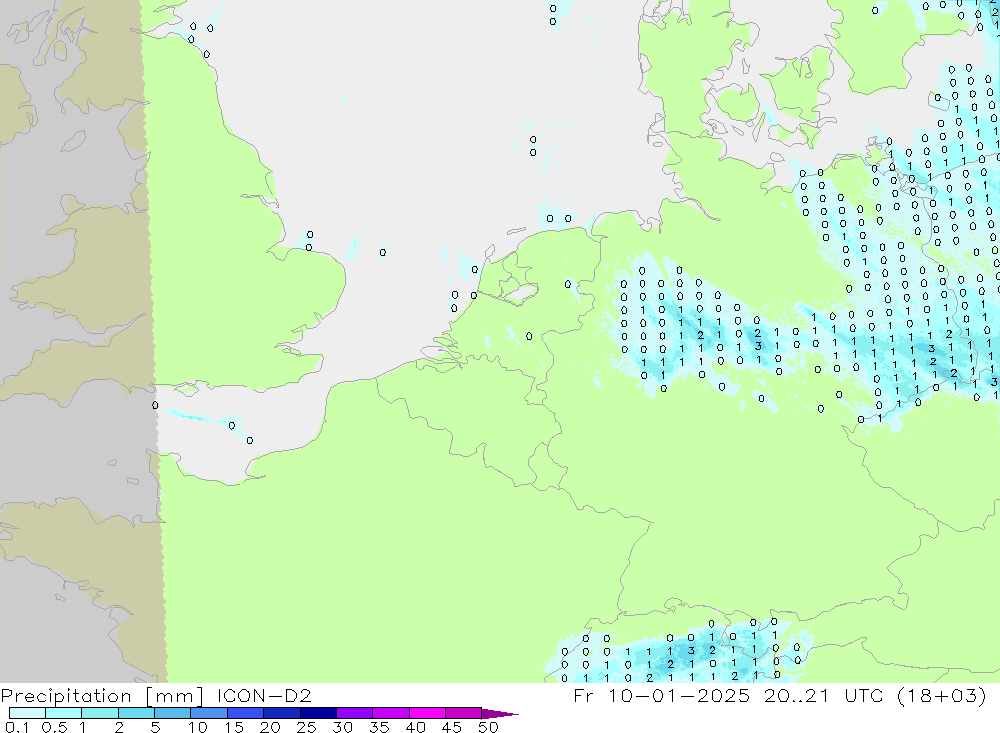Click the "Fr" weekday label
The width and height of the screenshot is (1000, 733).
coord(583,695)
